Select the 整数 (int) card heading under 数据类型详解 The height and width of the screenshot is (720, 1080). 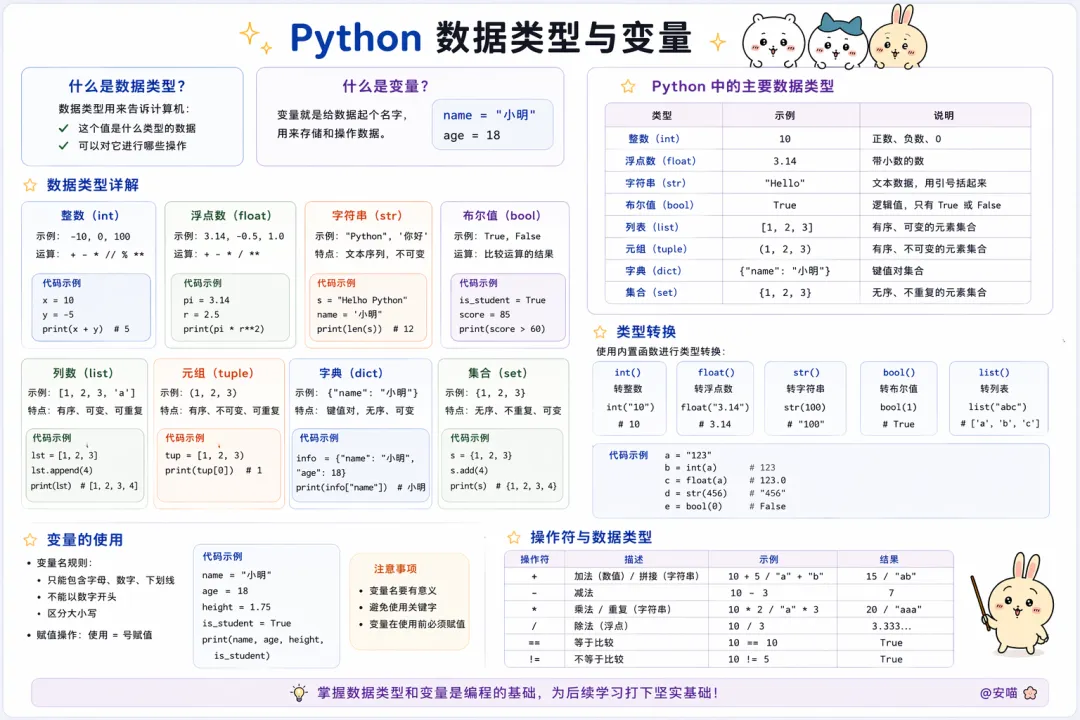tap(90, 216)
